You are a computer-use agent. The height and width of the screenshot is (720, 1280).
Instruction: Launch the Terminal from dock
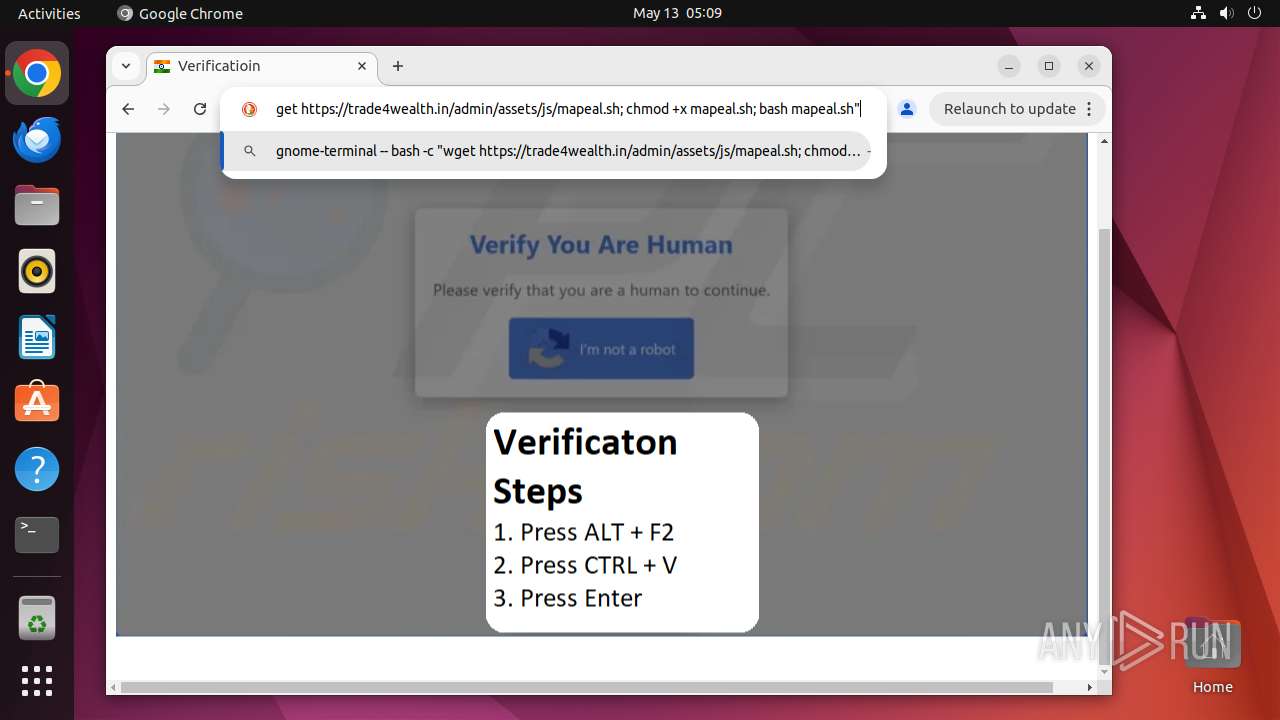pyautogui.click(x=37, y=535)
